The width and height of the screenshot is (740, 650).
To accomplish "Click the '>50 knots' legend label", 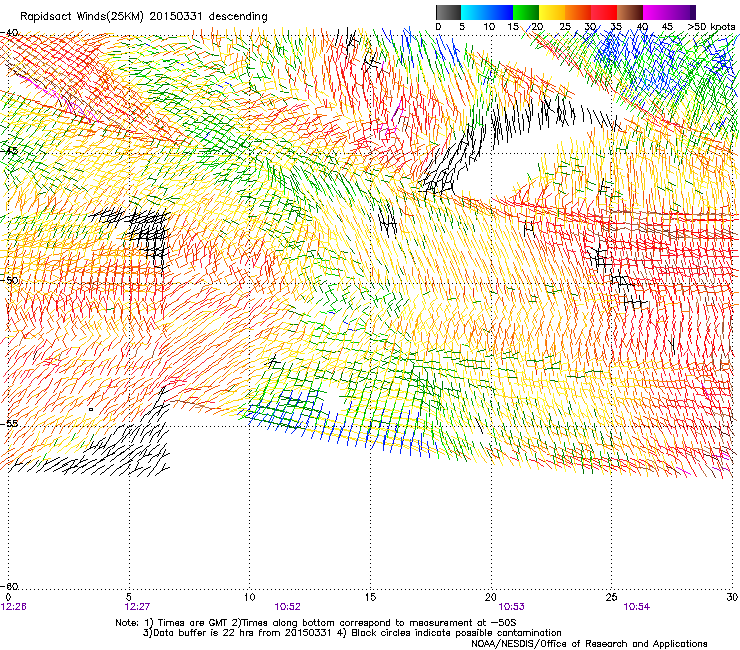I will 711,27.
